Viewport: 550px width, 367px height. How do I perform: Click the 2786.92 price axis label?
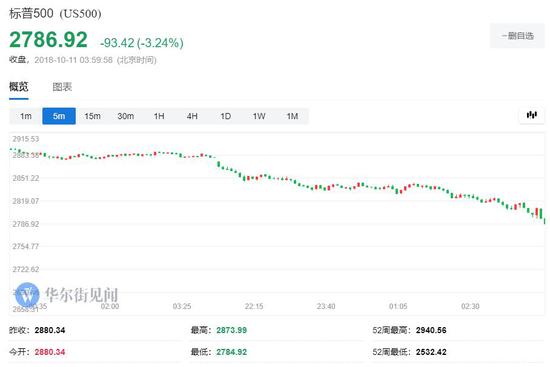26,224
